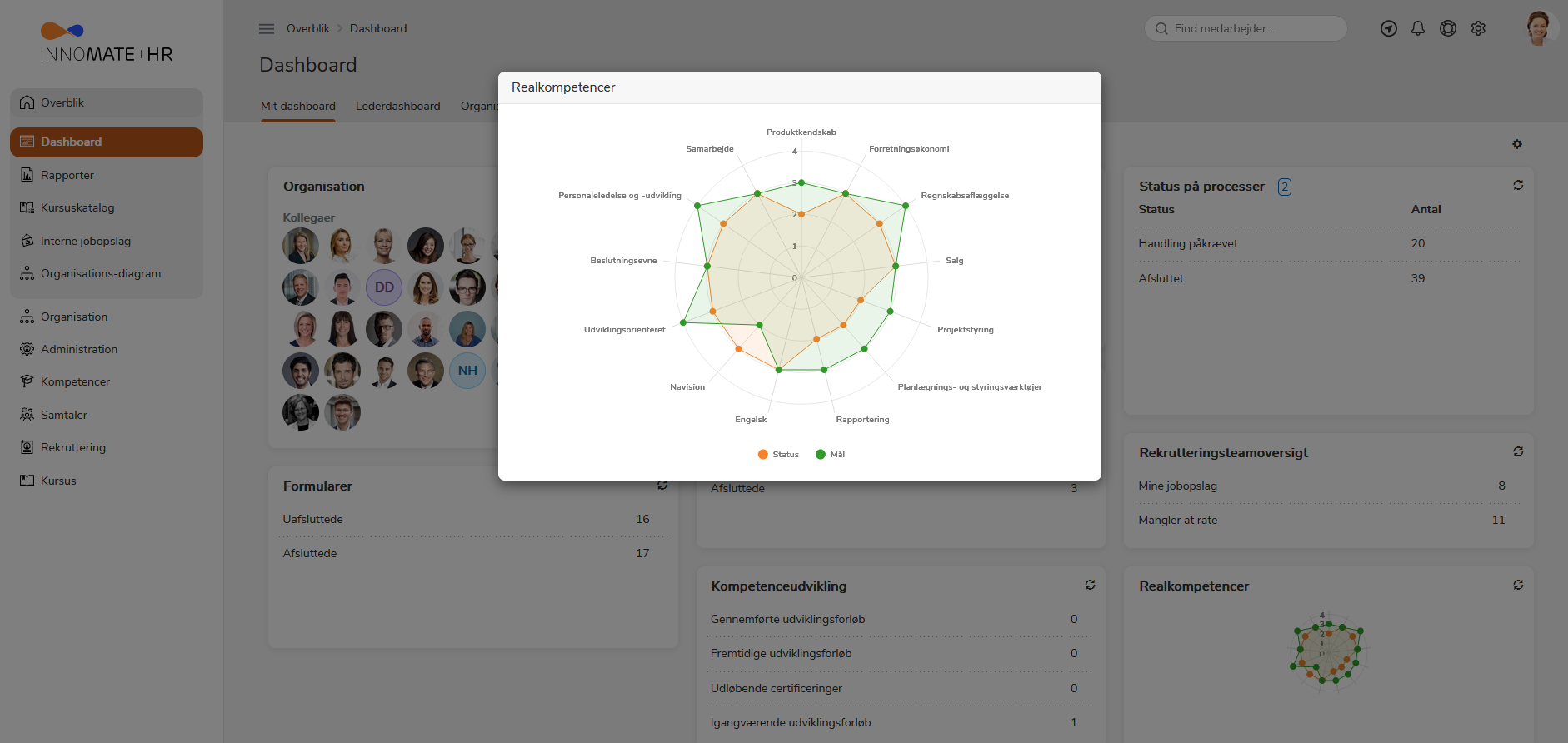Expand the Kompetencer sidebar menu
Screen dimensions: 1568x743
pyautogui.click(x=75, y=381)
